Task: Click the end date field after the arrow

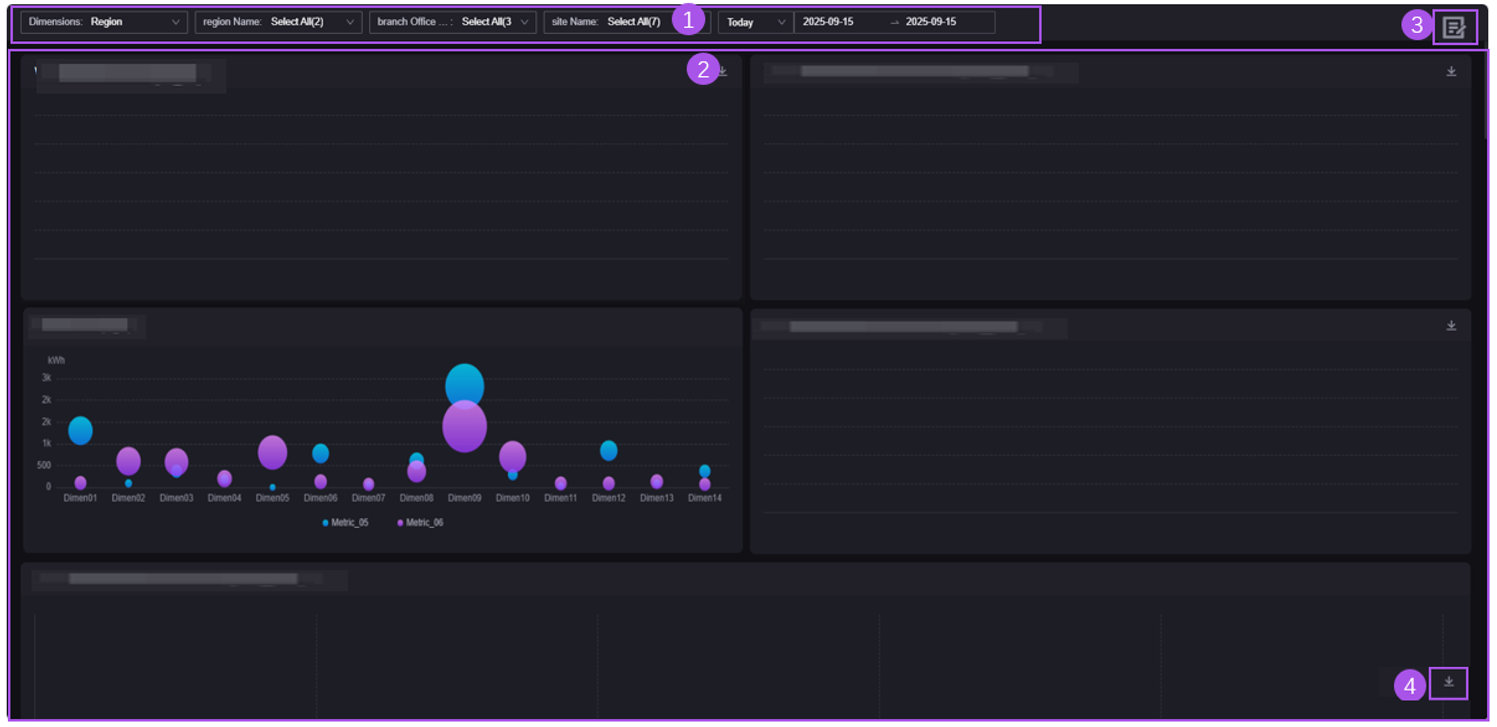Action: 931,22
